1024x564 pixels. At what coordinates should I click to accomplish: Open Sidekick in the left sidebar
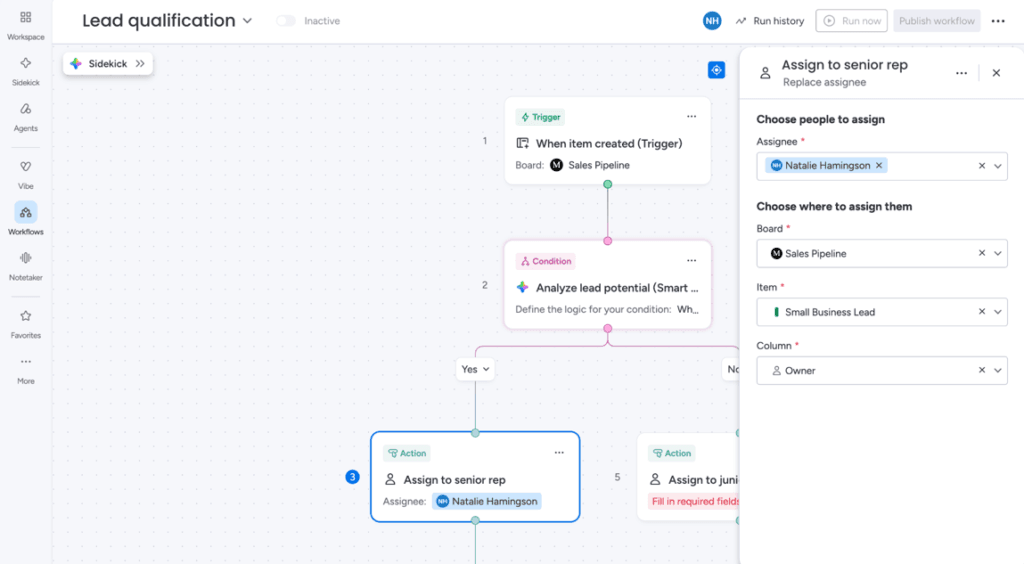pyautogui.click(x=25, y=70)
